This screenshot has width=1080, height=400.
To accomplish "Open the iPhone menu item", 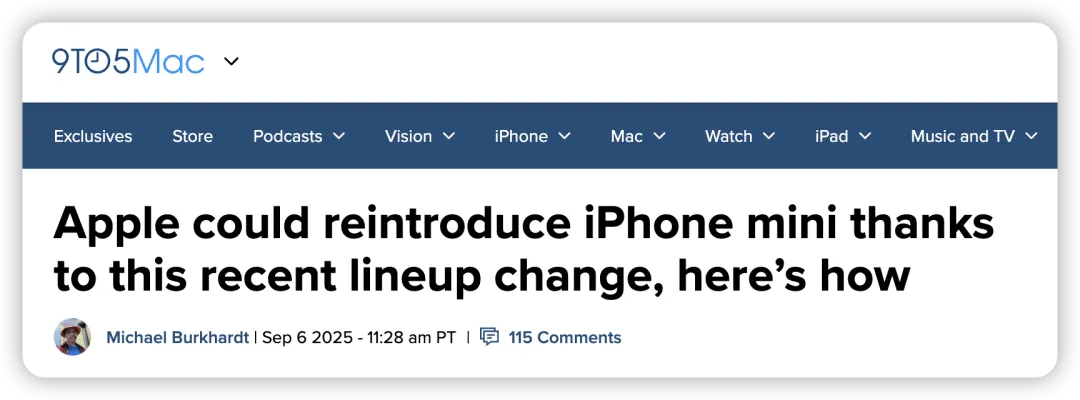I will [521, 136].
